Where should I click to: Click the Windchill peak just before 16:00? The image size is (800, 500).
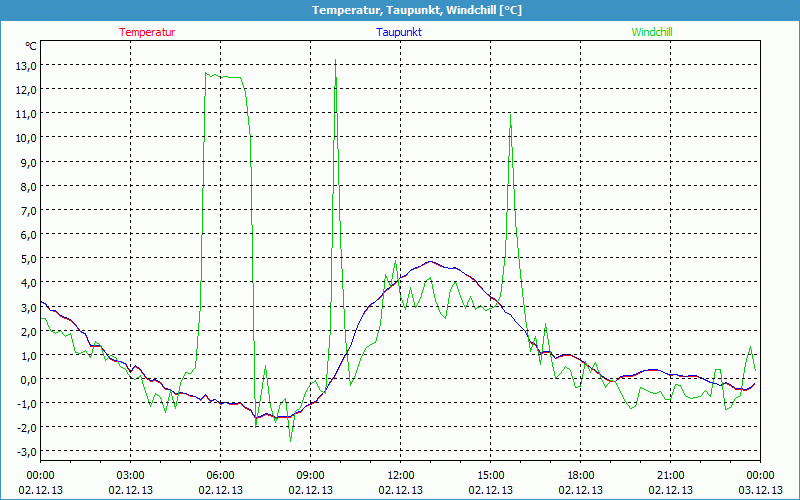(511, 113)
